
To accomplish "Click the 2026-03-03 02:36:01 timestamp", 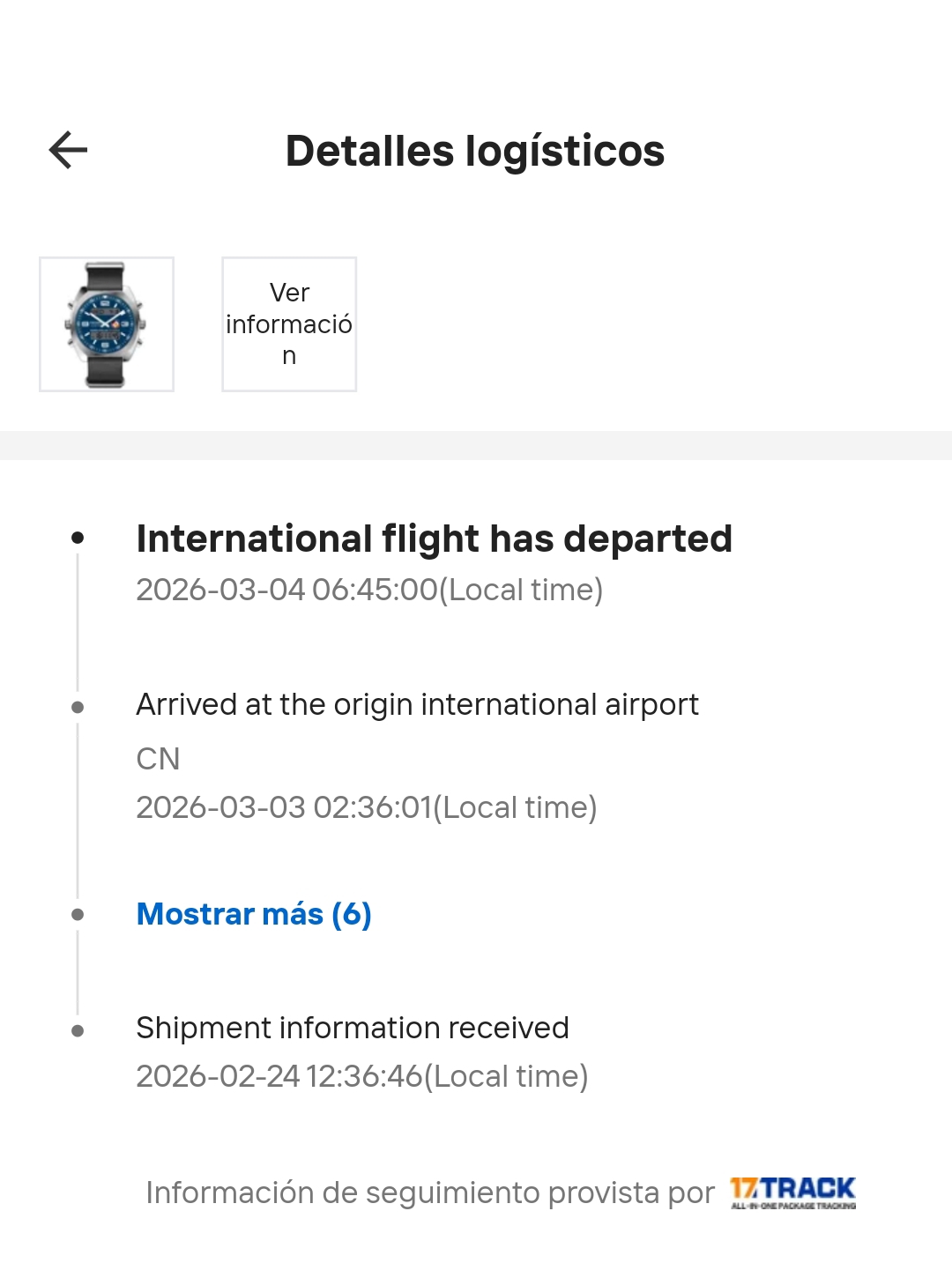I will (367, 807).
